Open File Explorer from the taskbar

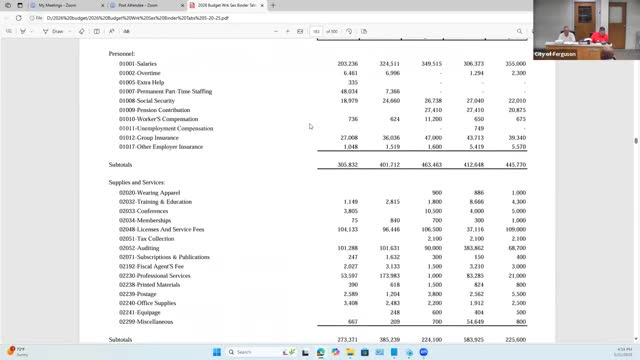[350, 352]
